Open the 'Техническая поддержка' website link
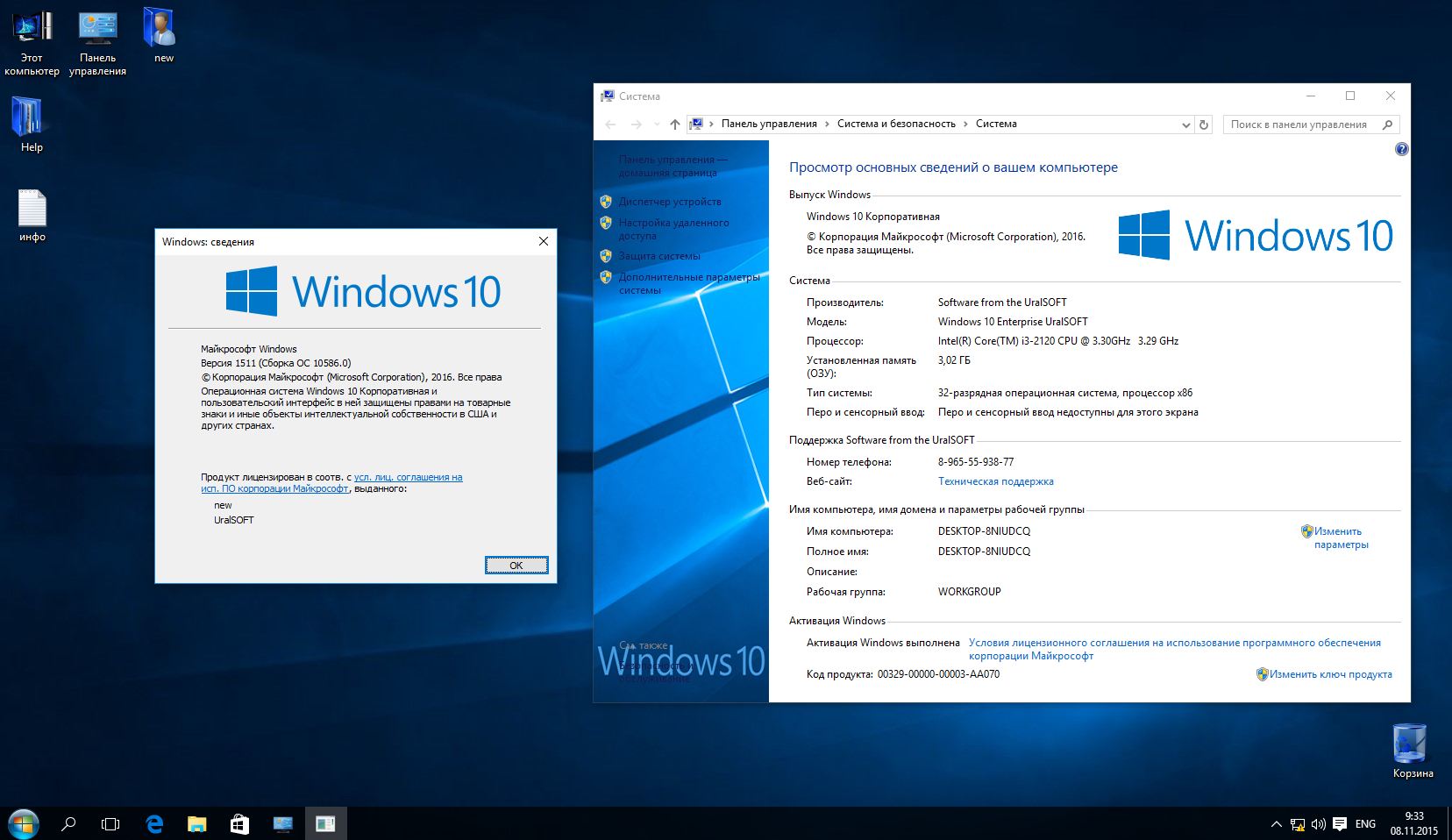The image size is (1452, 840). 996,481
